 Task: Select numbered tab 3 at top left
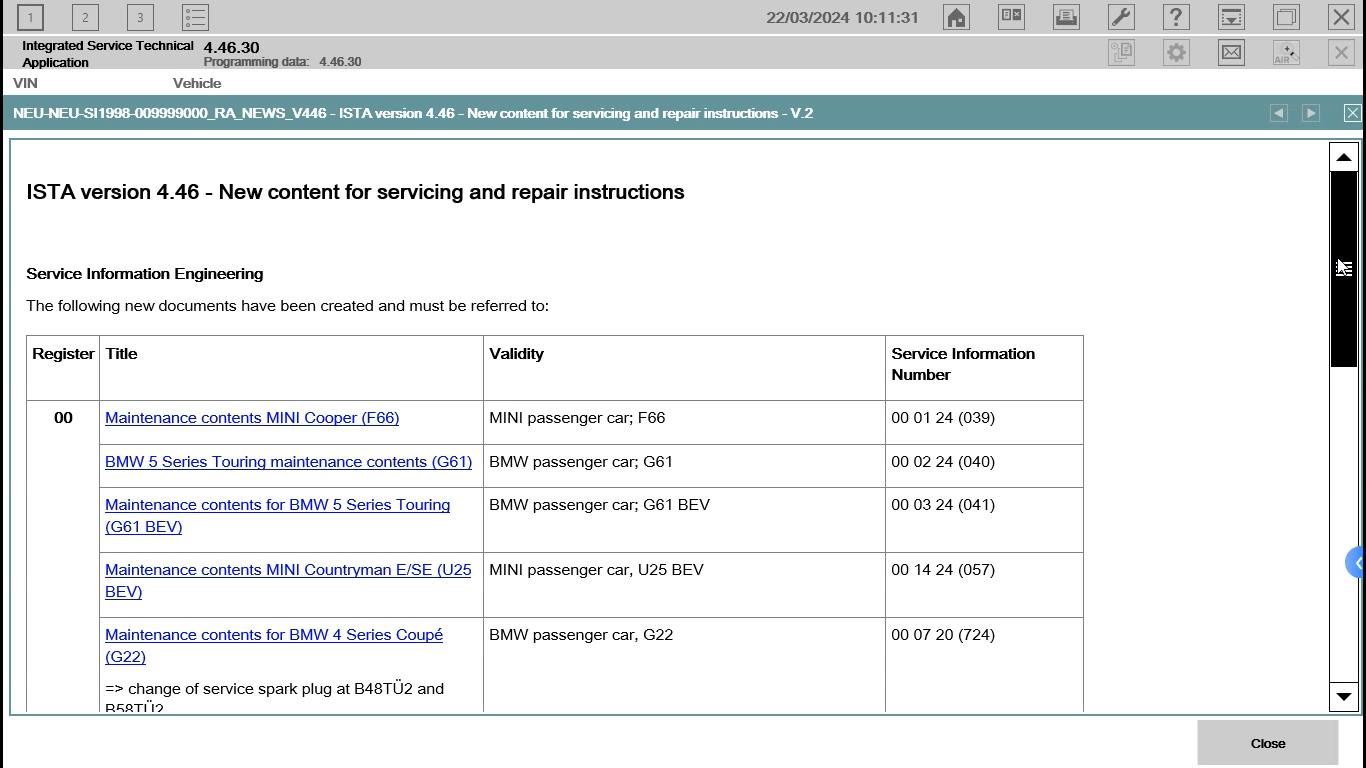(x=140, y=17)
